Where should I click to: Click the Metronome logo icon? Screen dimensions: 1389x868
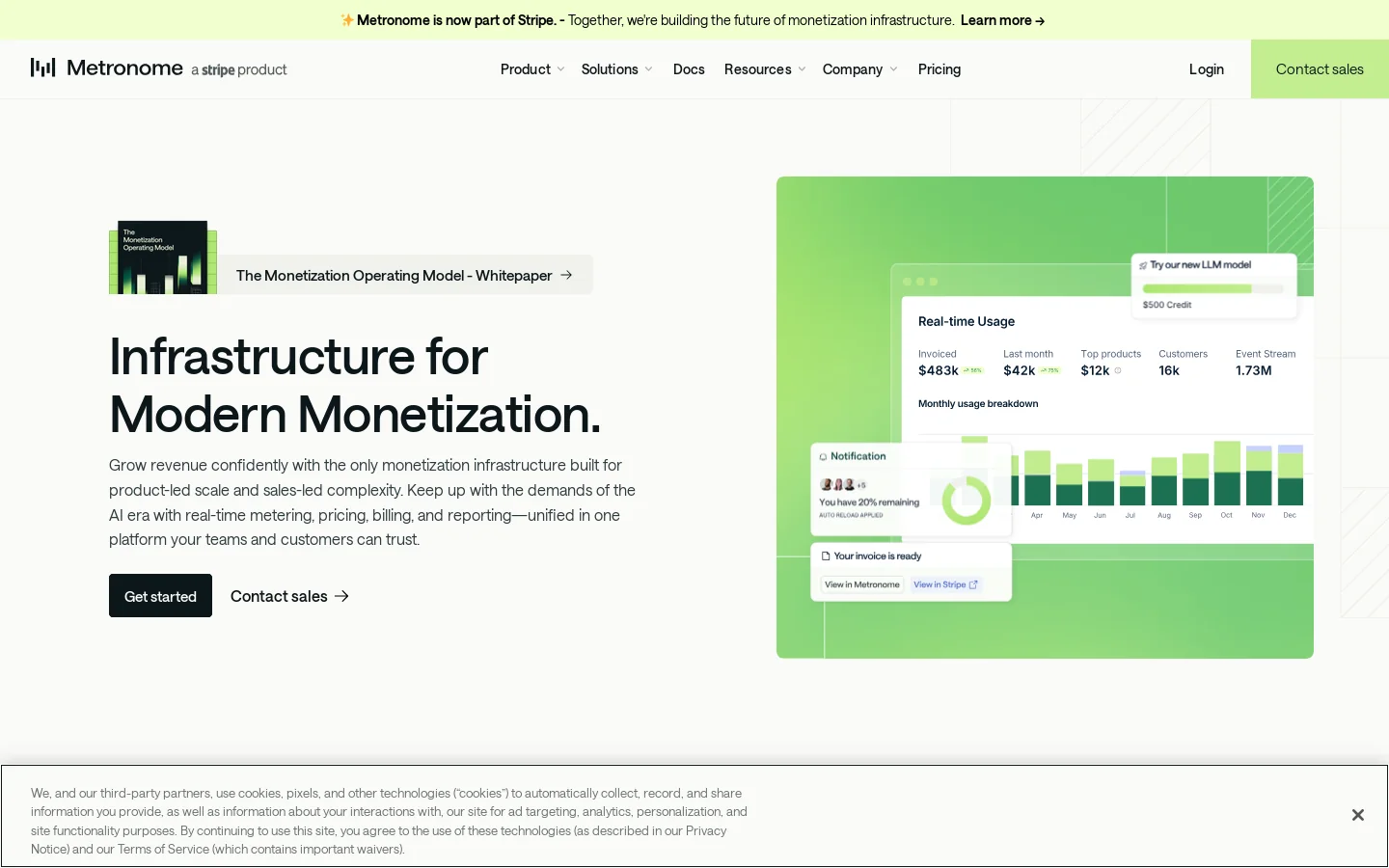42,68
